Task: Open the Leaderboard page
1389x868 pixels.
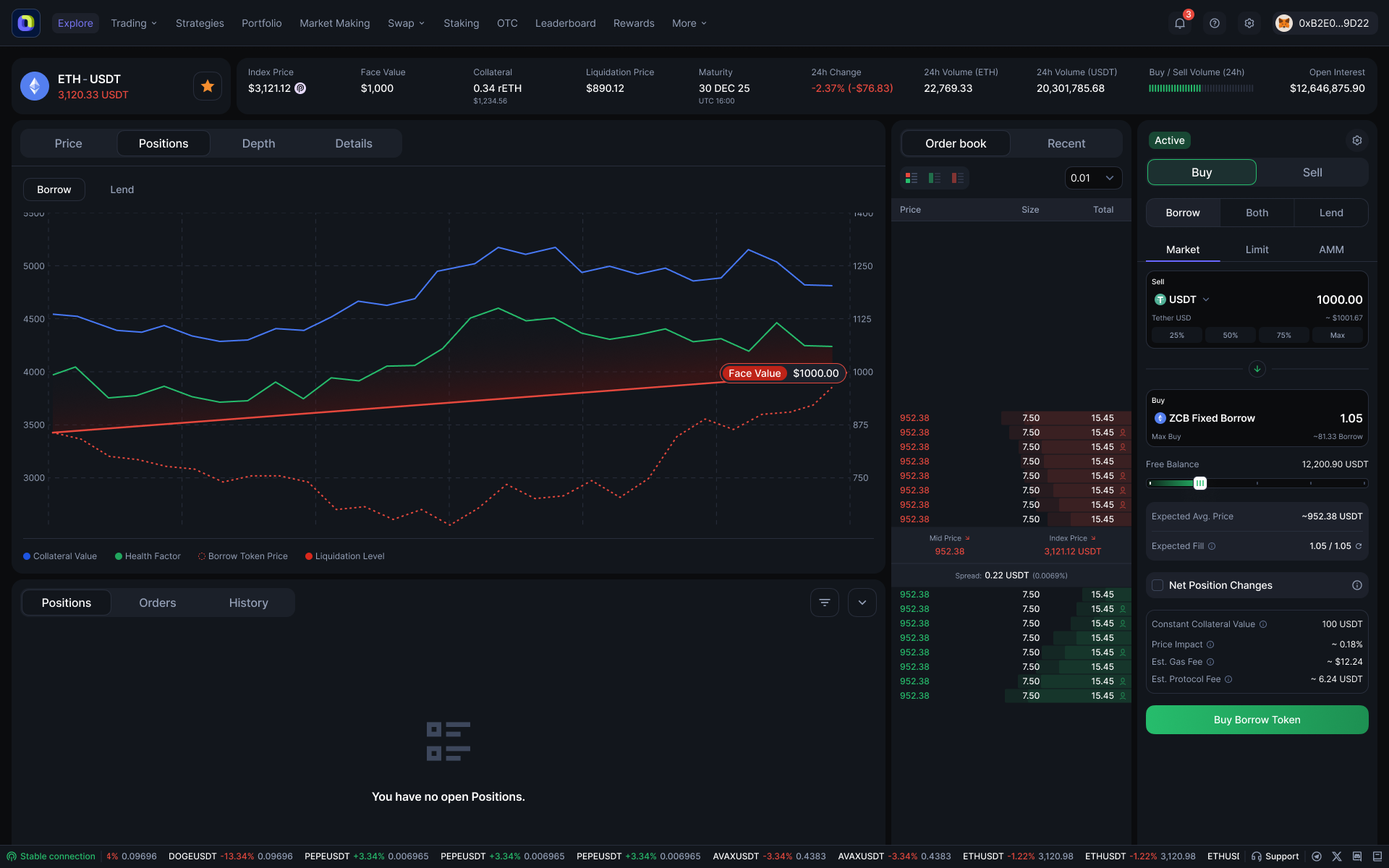Action: (x=565, y=22)
